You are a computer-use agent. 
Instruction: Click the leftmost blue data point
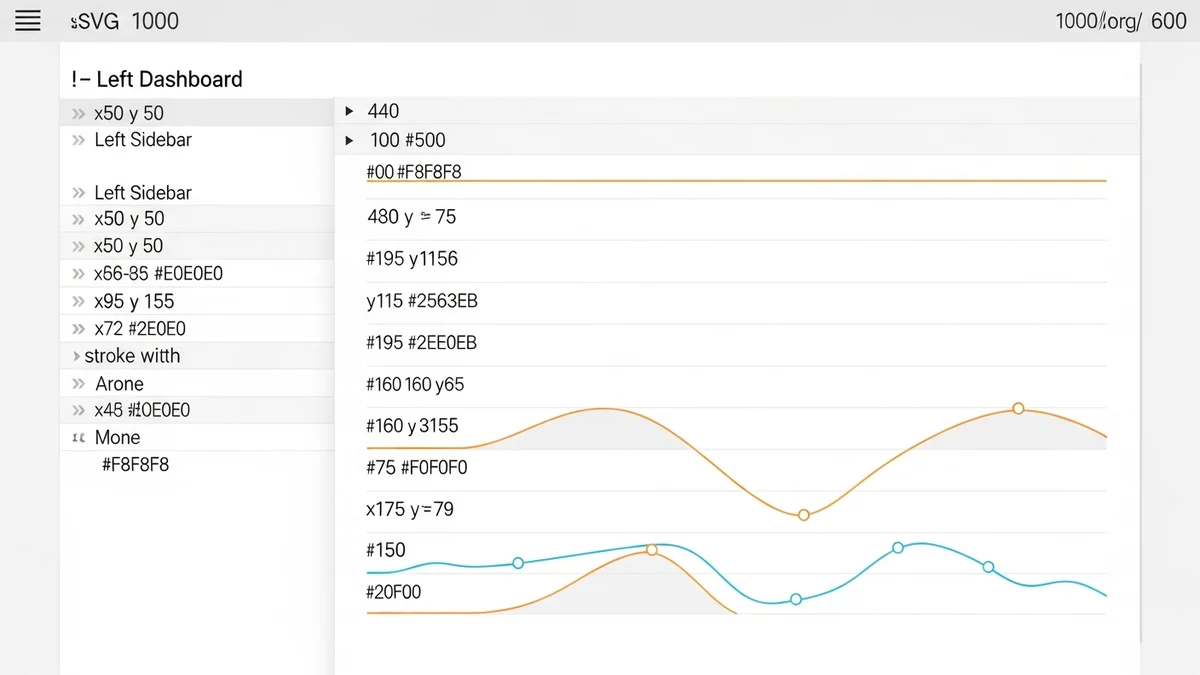click(x=518, y=563)
